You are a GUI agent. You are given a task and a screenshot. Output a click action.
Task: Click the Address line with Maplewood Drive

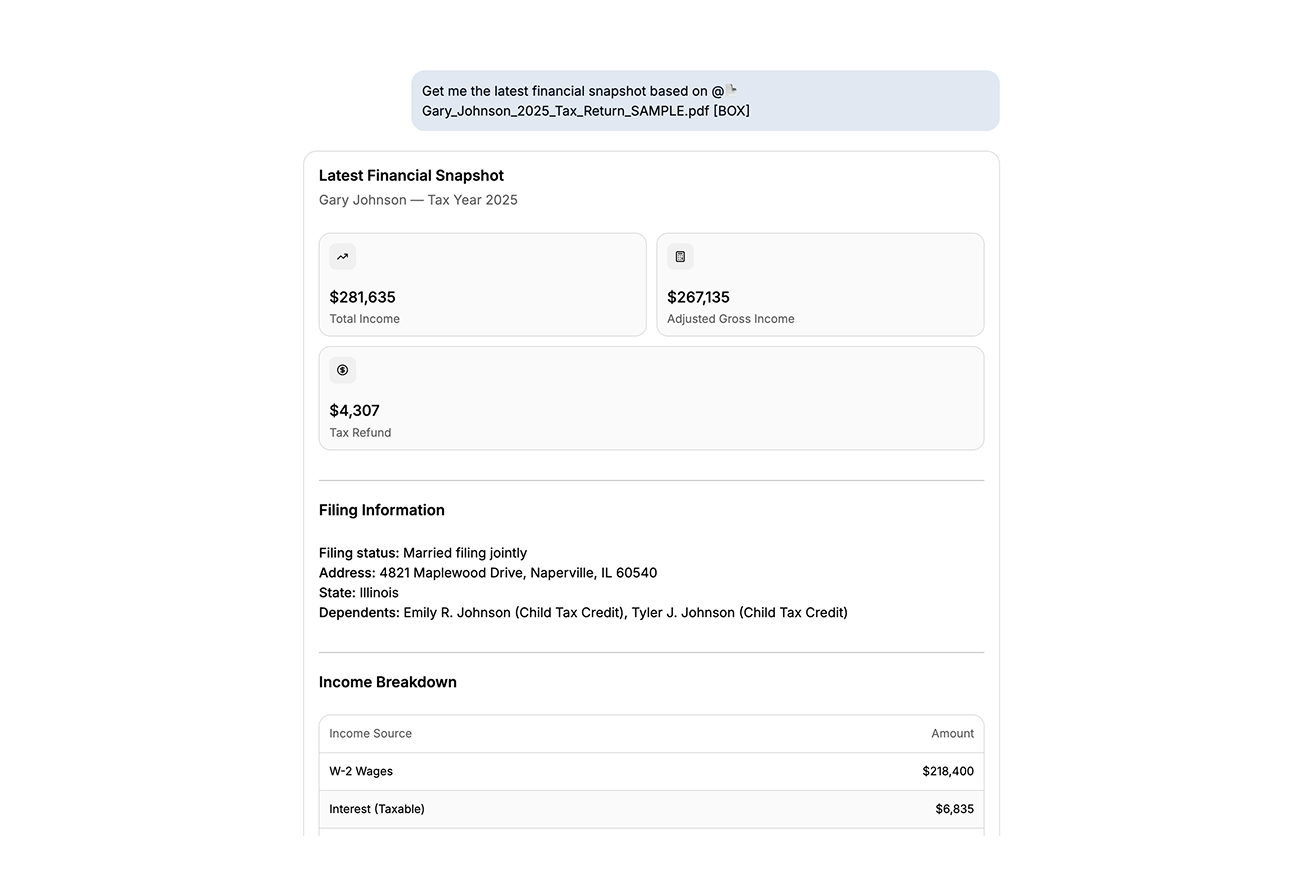click(x=488, y=573)
